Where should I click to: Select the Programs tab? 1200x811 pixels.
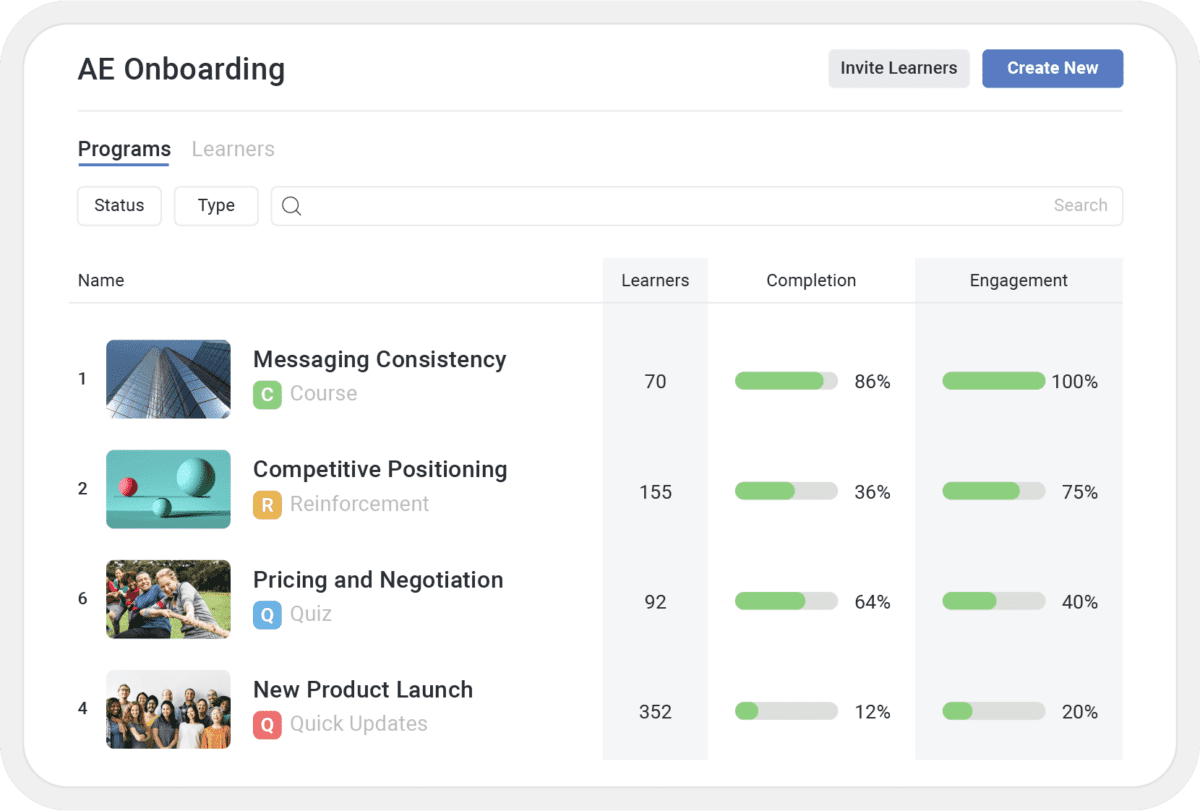click(x=124, y=150)
